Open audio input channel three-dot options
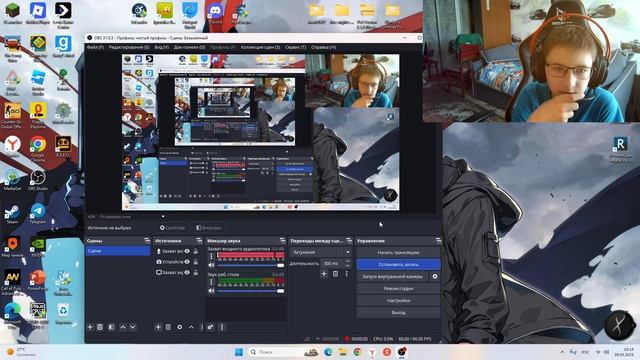This screenshot has width=640, height=360. point(211,256)
